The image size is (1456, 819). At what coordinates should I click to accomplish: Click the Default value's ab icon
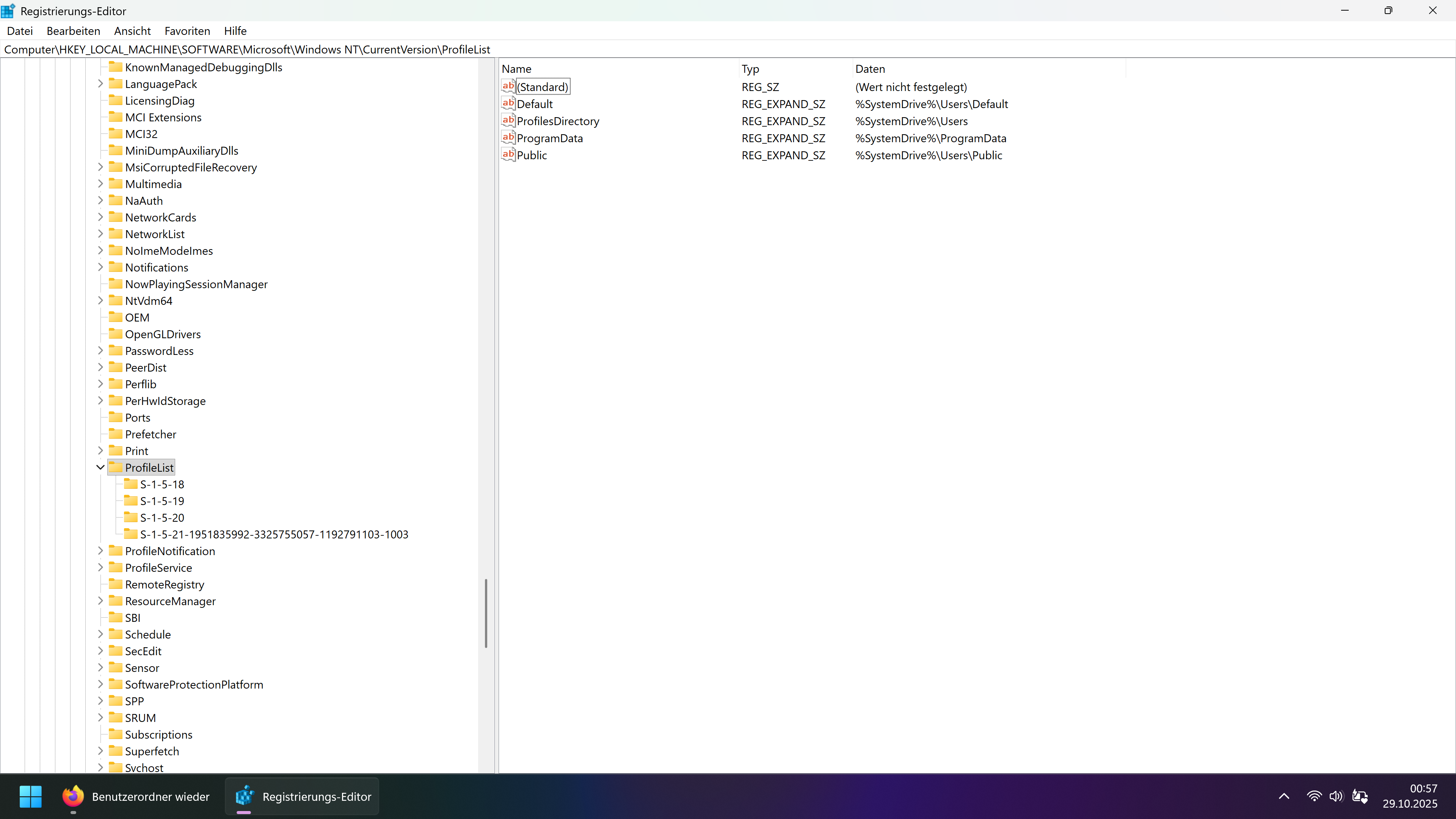pyautogui.click(x=508, y=104)
